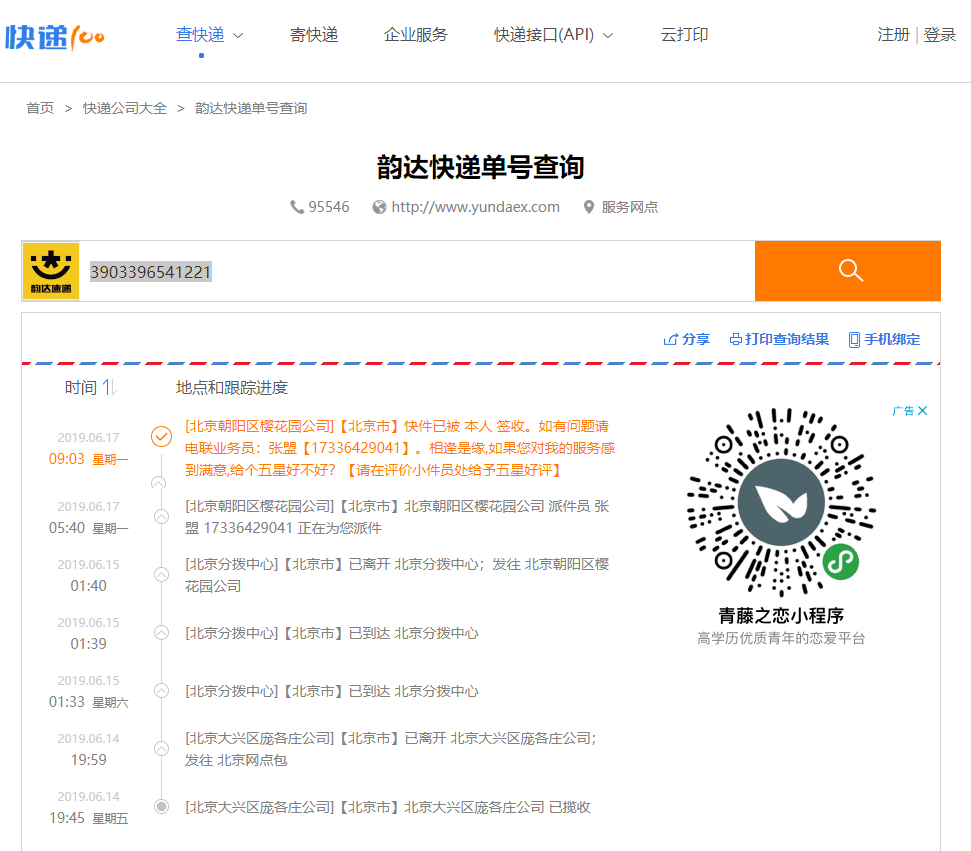This screenshot has width=971, height=851.
Task: Click 韵达快递单号查询 breadcrumb
Action: tap(251, 108)
